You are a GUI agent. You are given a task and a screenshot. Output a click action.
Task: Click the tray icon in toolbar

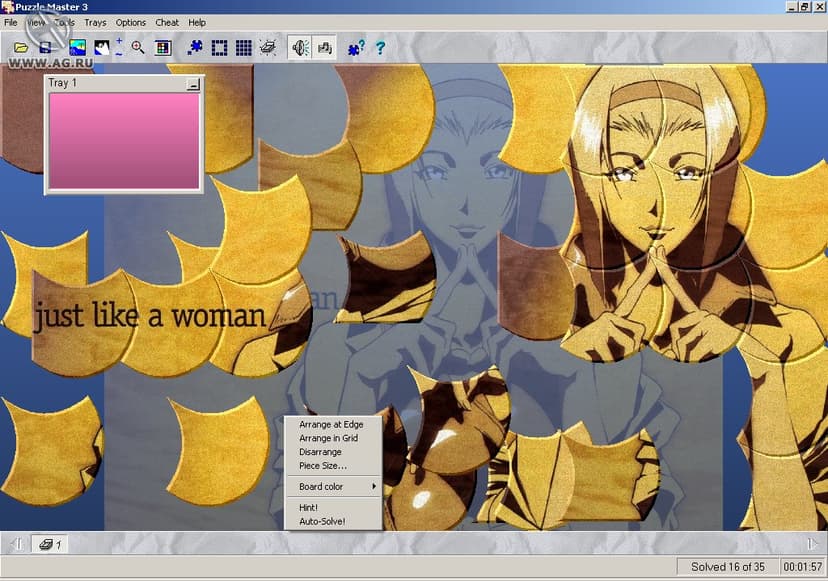(268, 48)
